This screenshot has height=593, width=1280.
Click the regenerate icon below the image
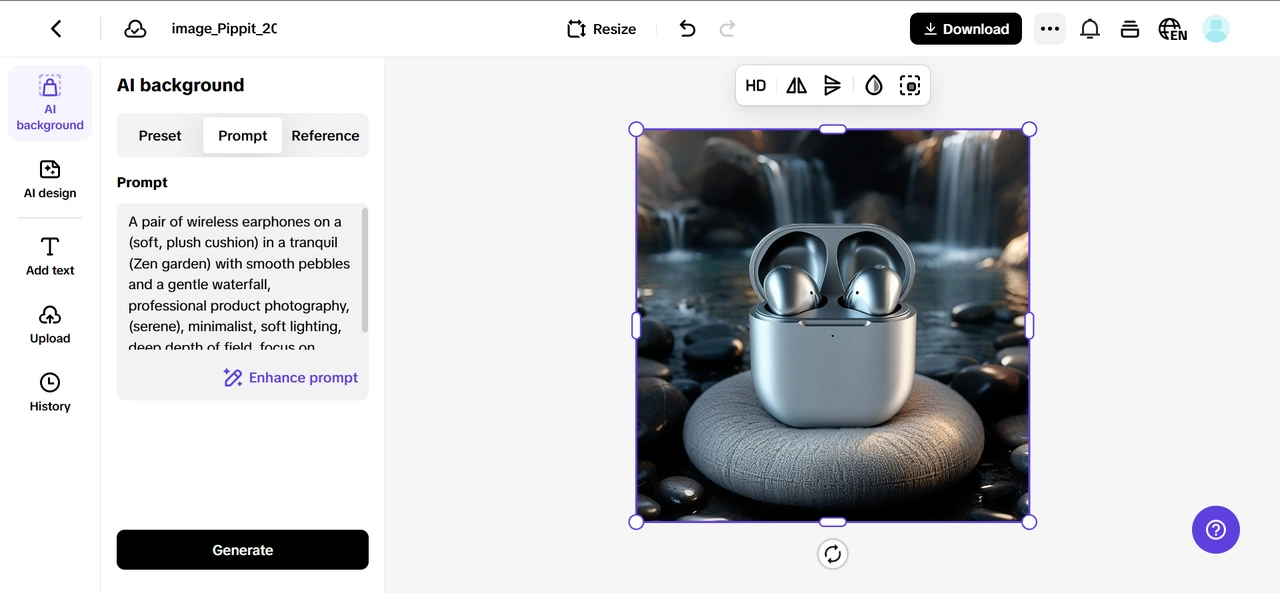tap(832, 554)
